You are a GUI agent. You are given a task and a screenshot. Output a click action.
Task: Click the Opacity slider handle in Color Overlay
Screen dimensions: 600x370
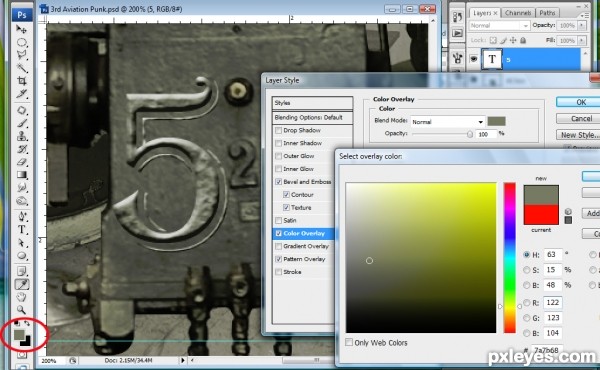tap(470, 134)
